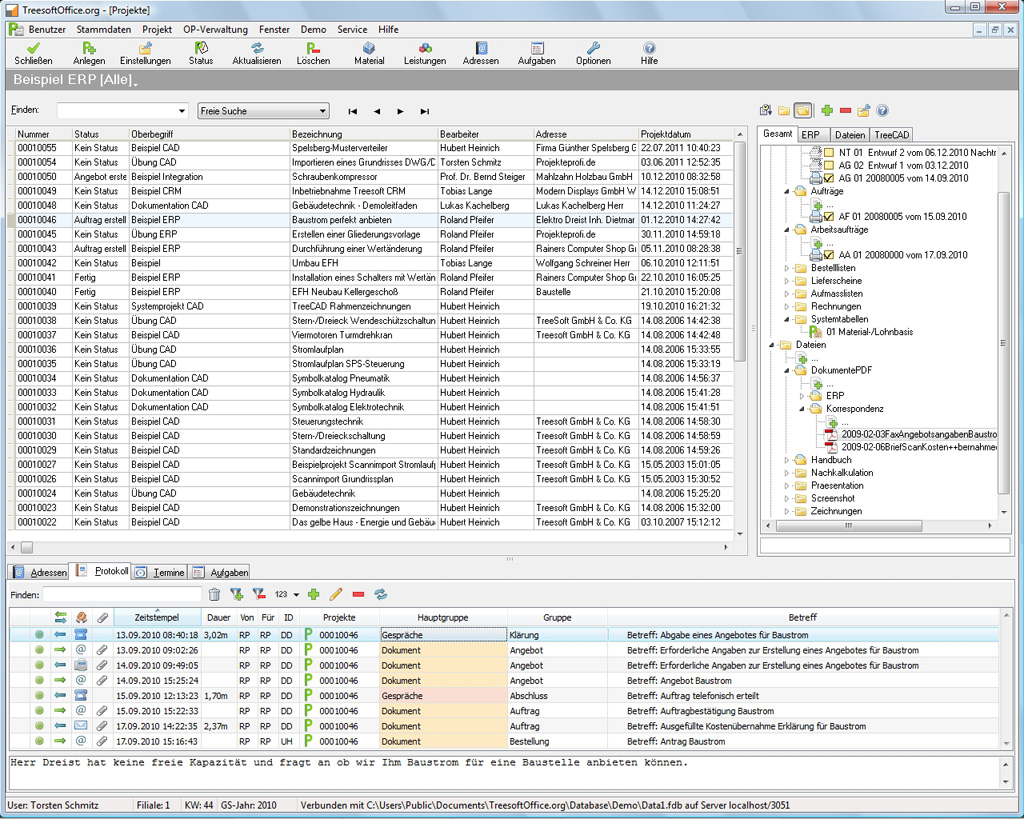Click the pencil edit icon in Protokoll toolbar
The image size is (1024, 819).
pyautogui.click(x=336, y=594)
